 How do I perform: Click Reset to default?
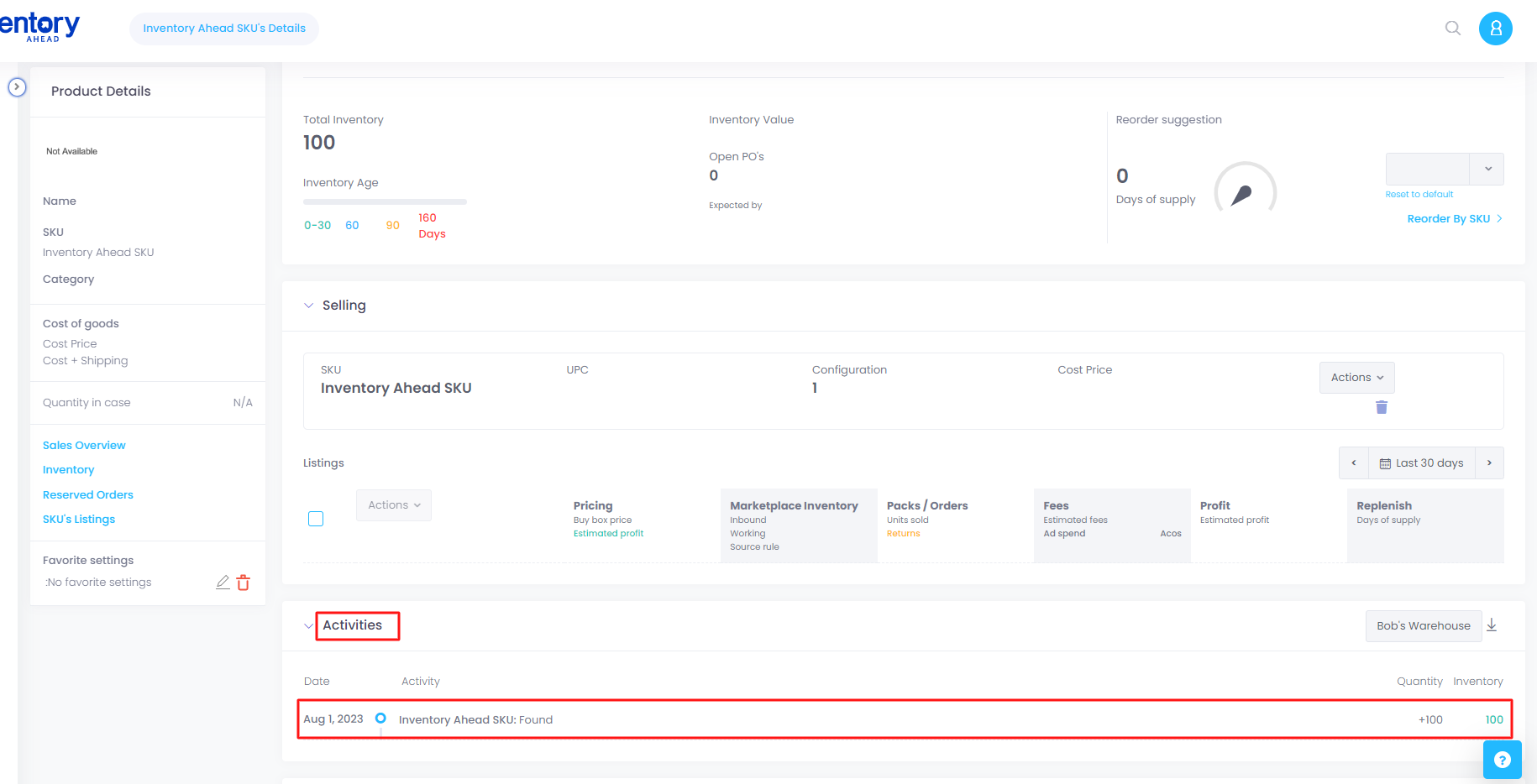tap(1419, 195)
